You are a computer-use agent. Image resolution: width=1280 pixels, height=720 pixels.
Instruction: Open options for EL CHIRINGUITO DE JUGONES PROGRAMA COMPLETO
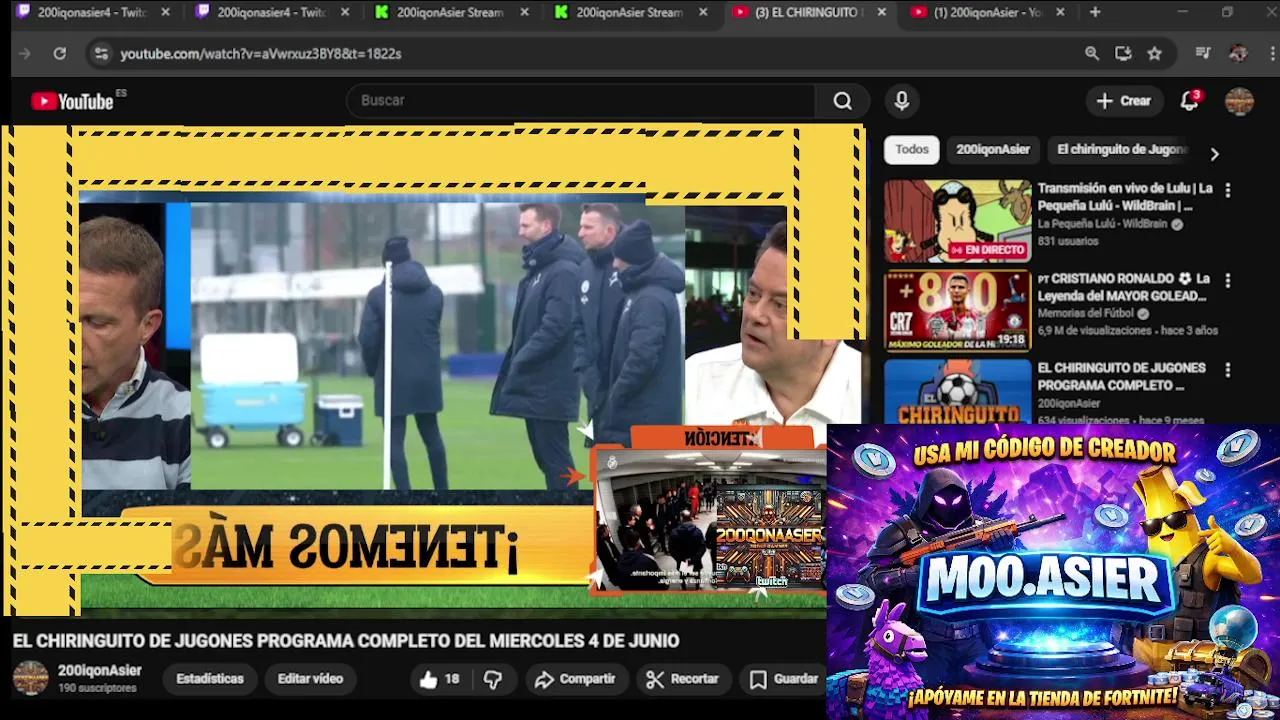coord(1228,370)
